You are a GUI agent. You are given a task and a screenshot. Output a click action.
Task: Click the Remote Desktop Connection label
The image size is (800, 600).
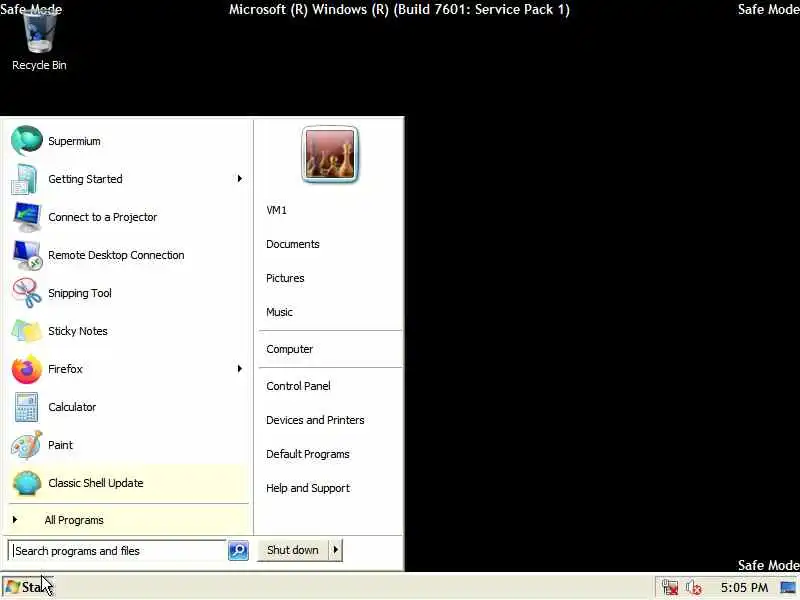point(116,255)
